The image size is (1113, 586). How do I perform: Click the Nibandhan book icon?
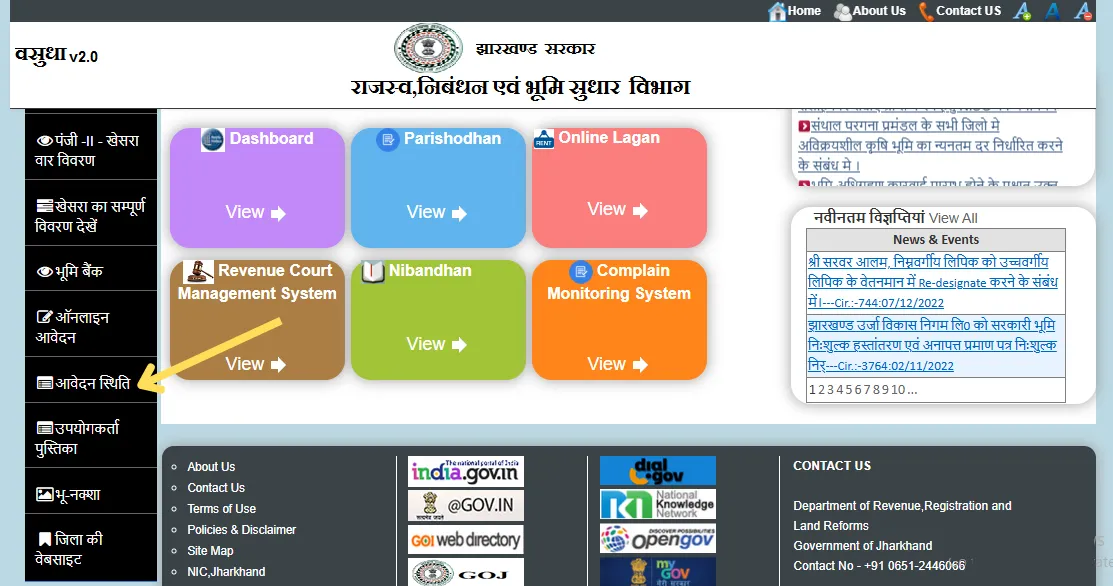click(373, 271)
